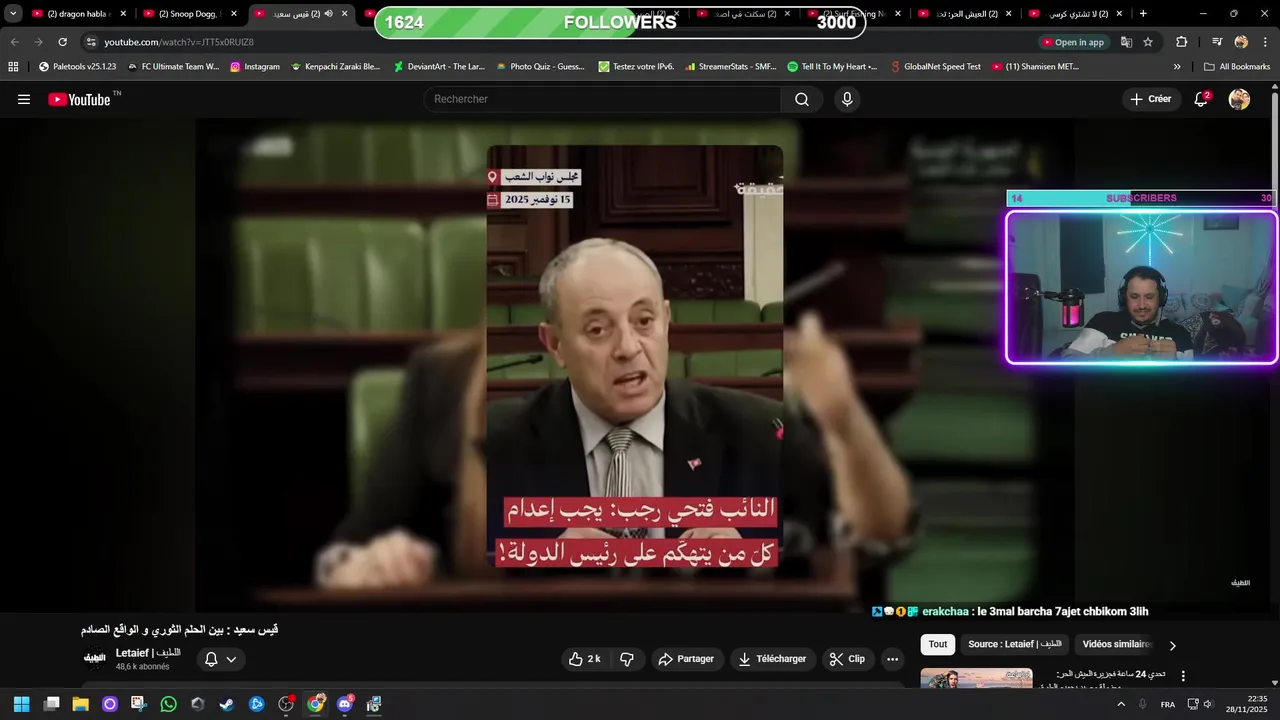Open the YouTube hamburger guide menu
The width and height of the screenshot is (1280, 720).
point(24,99)
